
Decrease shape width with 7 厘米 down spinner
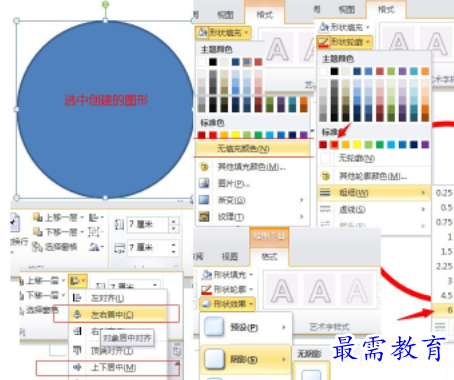[173, 252]
